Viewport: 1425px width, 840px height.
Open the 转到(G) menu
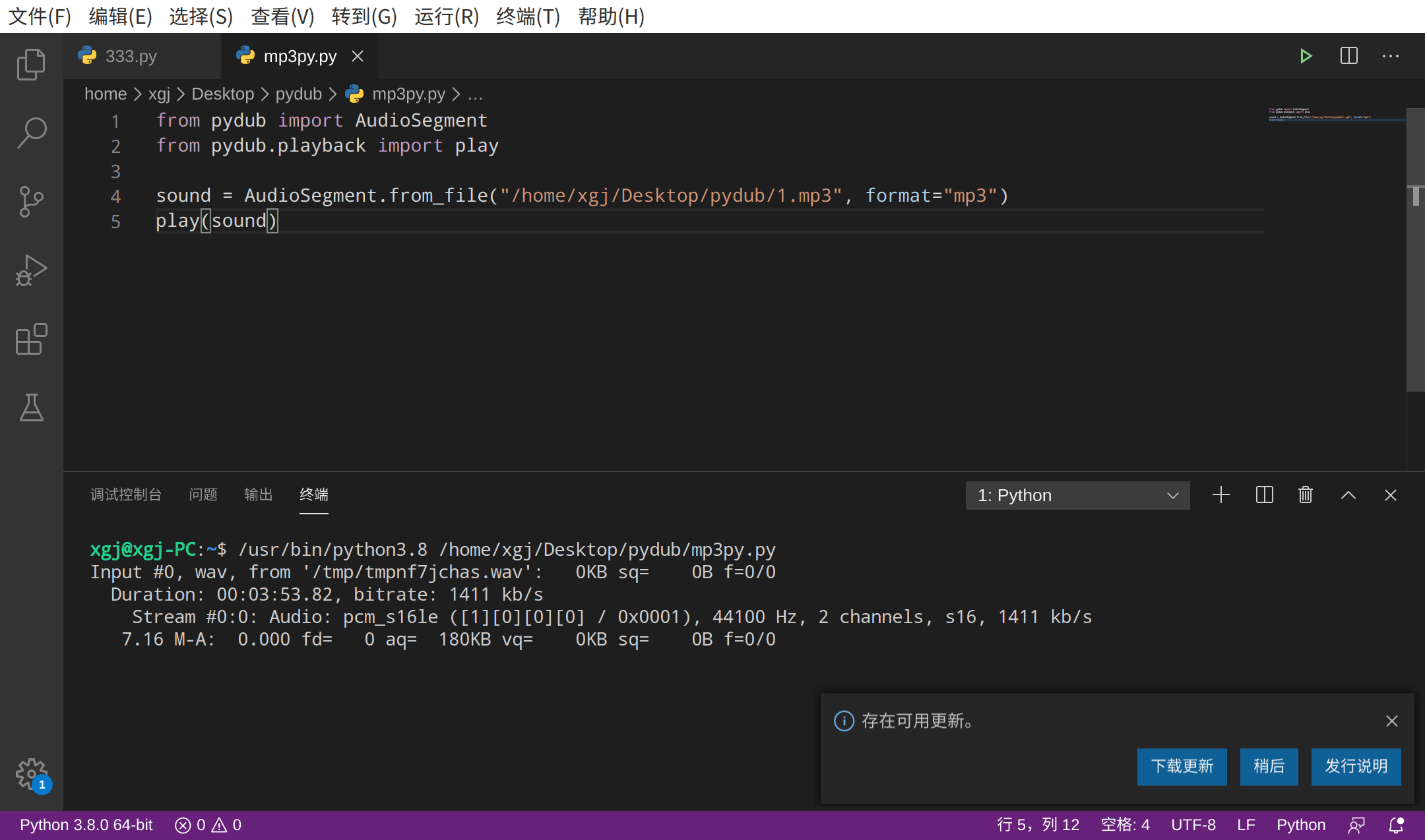pyautogui.click(x=364, y=16)
